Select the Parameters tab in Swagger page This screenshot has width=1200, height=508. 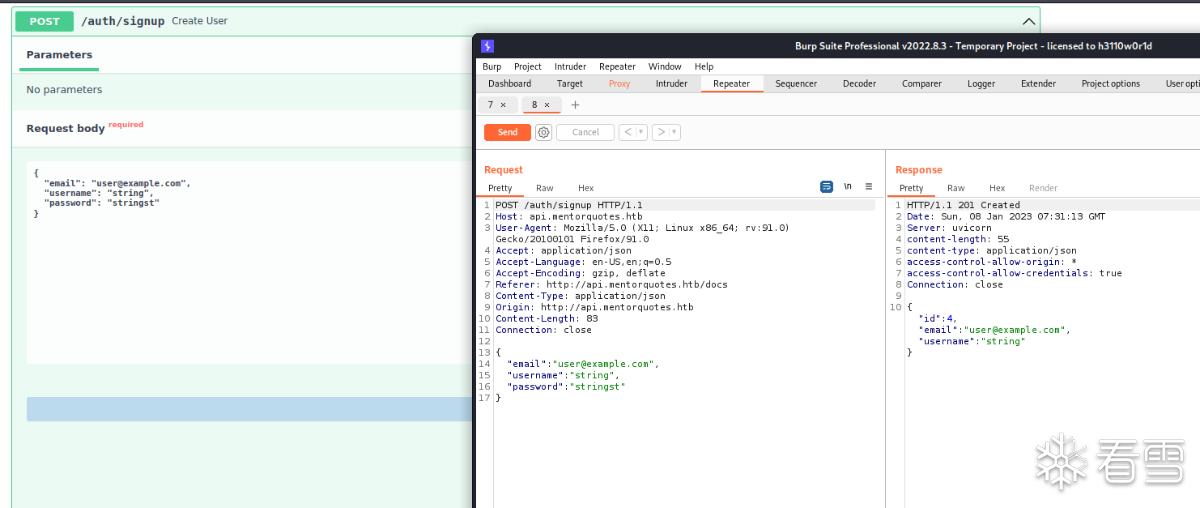pos(59,55)
